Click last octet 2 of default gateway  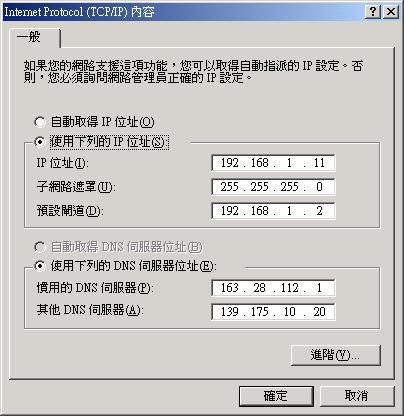pyautogui.click(x=319, y=211)
